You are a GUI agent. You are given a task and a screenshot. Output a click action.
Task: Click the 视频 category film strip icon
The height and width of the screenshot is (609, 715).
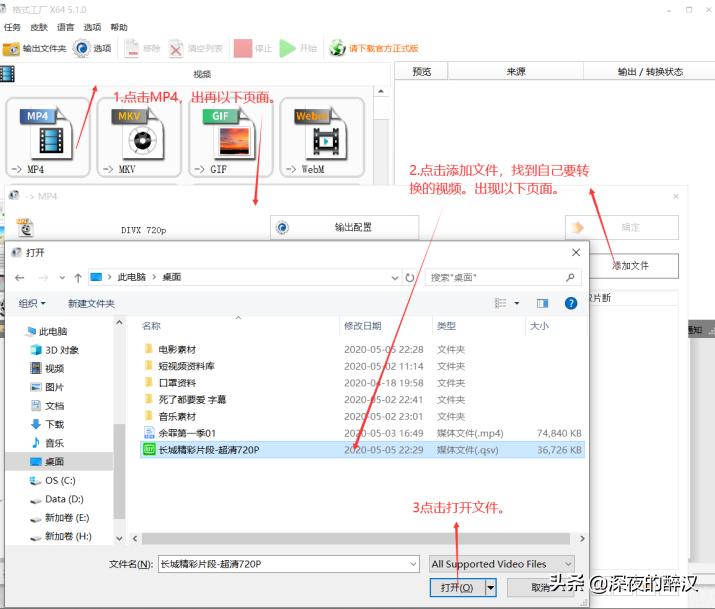pos(7,74)
